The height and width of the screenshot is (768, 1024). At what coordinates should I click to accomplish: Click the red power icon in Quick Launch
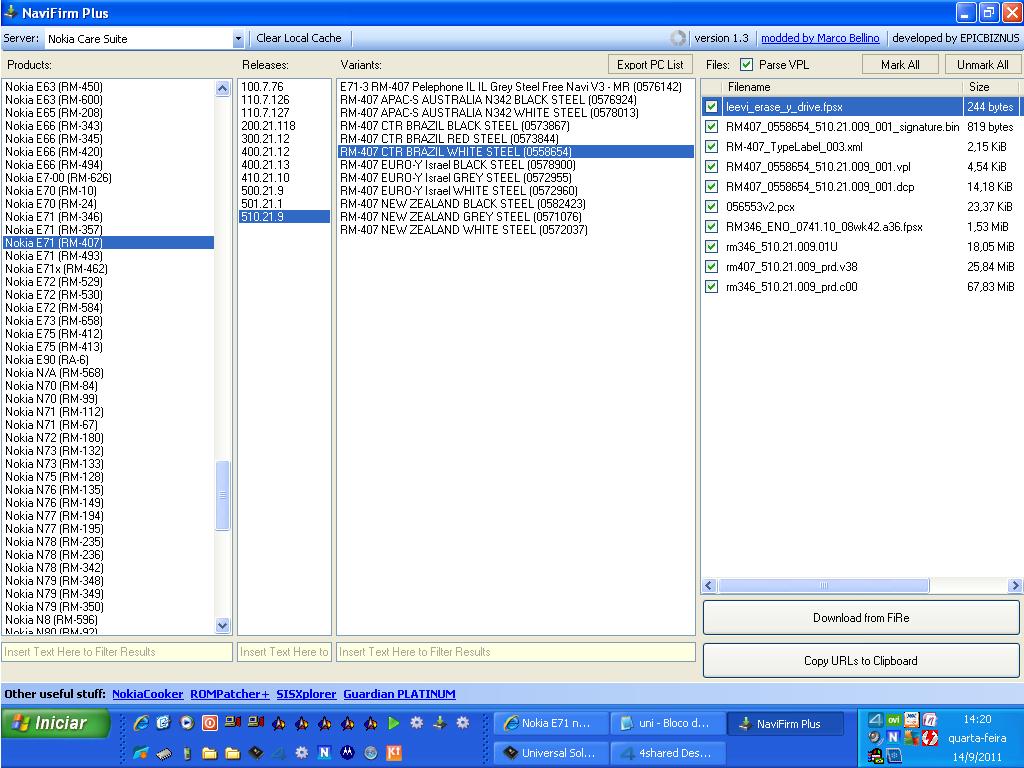pyautogui.click(x=210, y=723)
